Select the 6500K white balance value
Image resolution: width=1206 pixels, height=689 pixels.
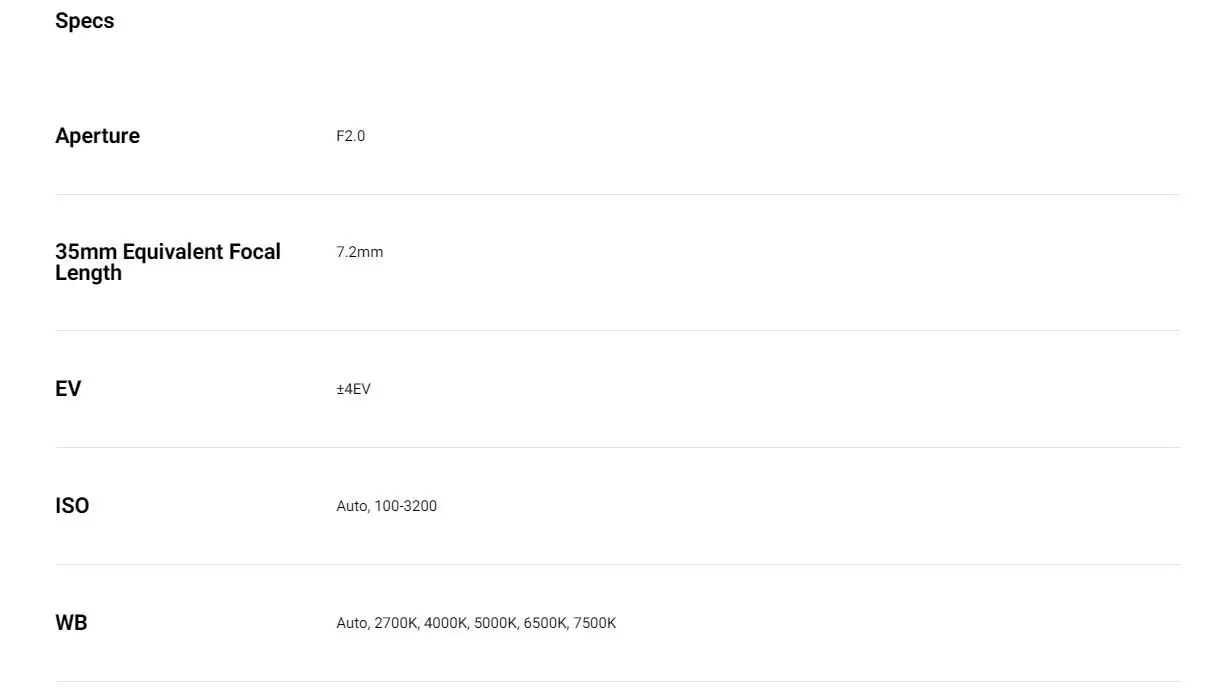(545, 623)
